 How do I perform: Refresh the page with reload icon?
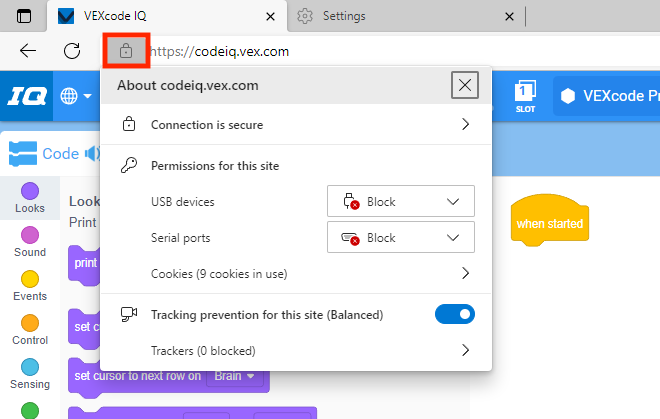coord(72,51)
